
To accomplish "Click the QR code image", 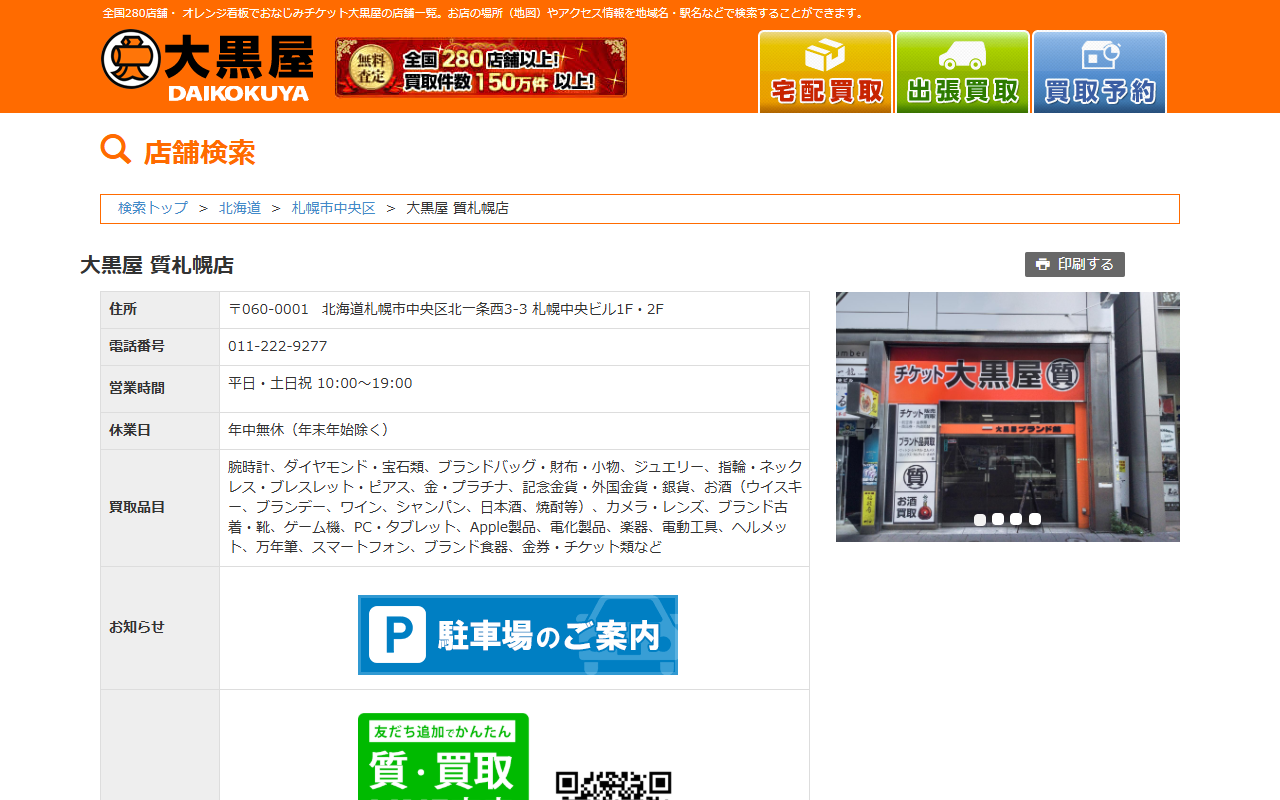I will 613,785.
